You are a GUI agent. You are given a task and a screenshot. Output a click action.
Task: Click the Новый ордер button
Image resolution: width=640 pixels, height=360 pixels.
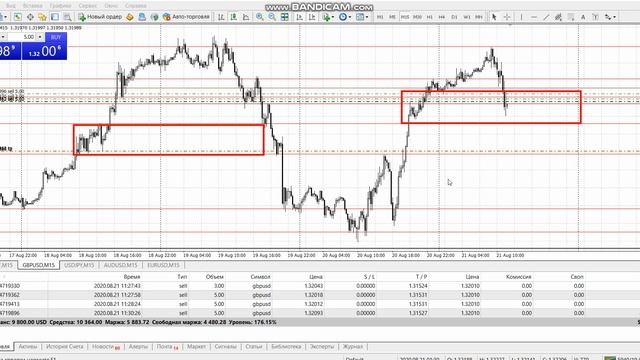[100, 17]
